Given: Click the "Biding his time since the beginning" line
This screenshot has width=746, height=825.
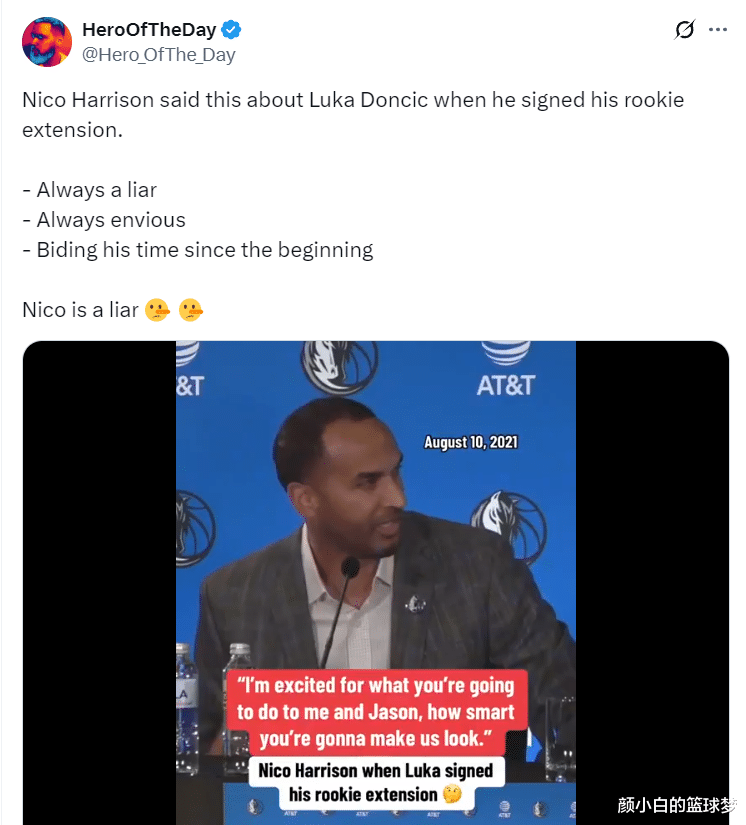Looking at the screenshot, I should (198, 250).
